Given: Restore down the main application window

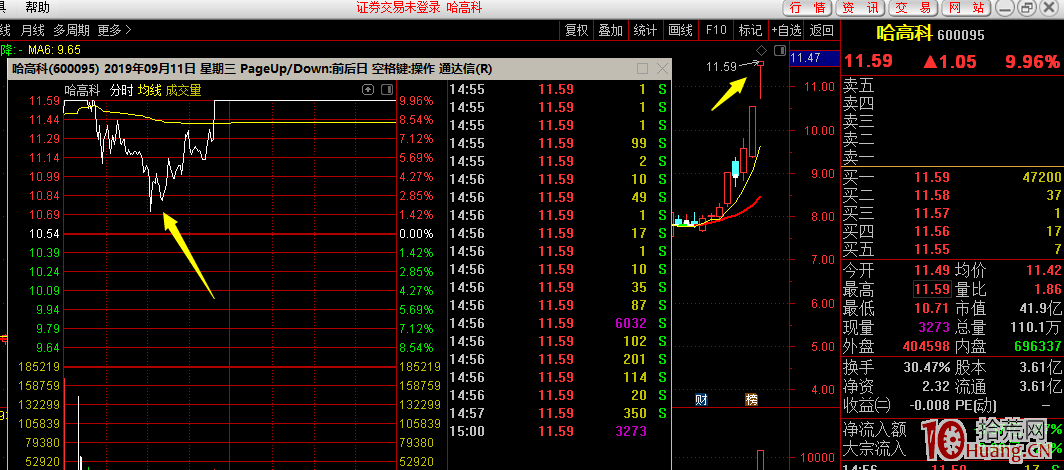Looking at the screenshot, I should [x=1026, y=7].
